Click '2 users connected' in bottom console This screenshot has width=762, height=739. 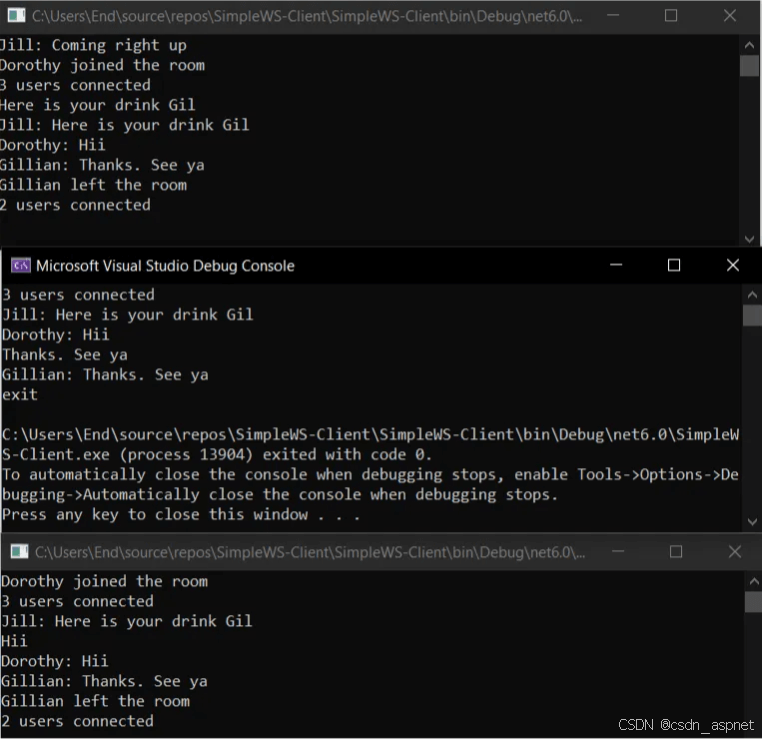click(77, 721)
